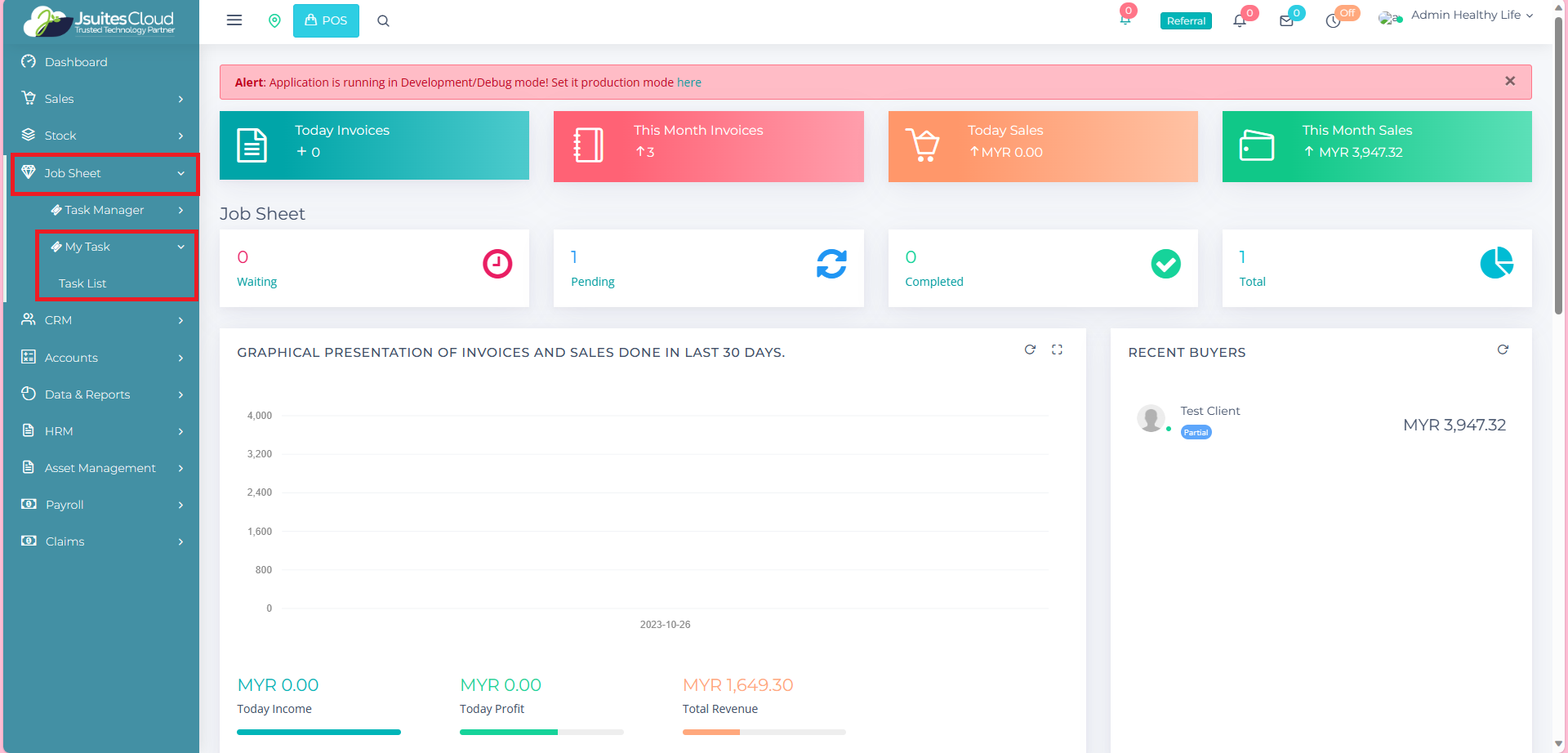Open the Test Client buyer entry
The image size is (1568, 753).
click(1209, 411)
